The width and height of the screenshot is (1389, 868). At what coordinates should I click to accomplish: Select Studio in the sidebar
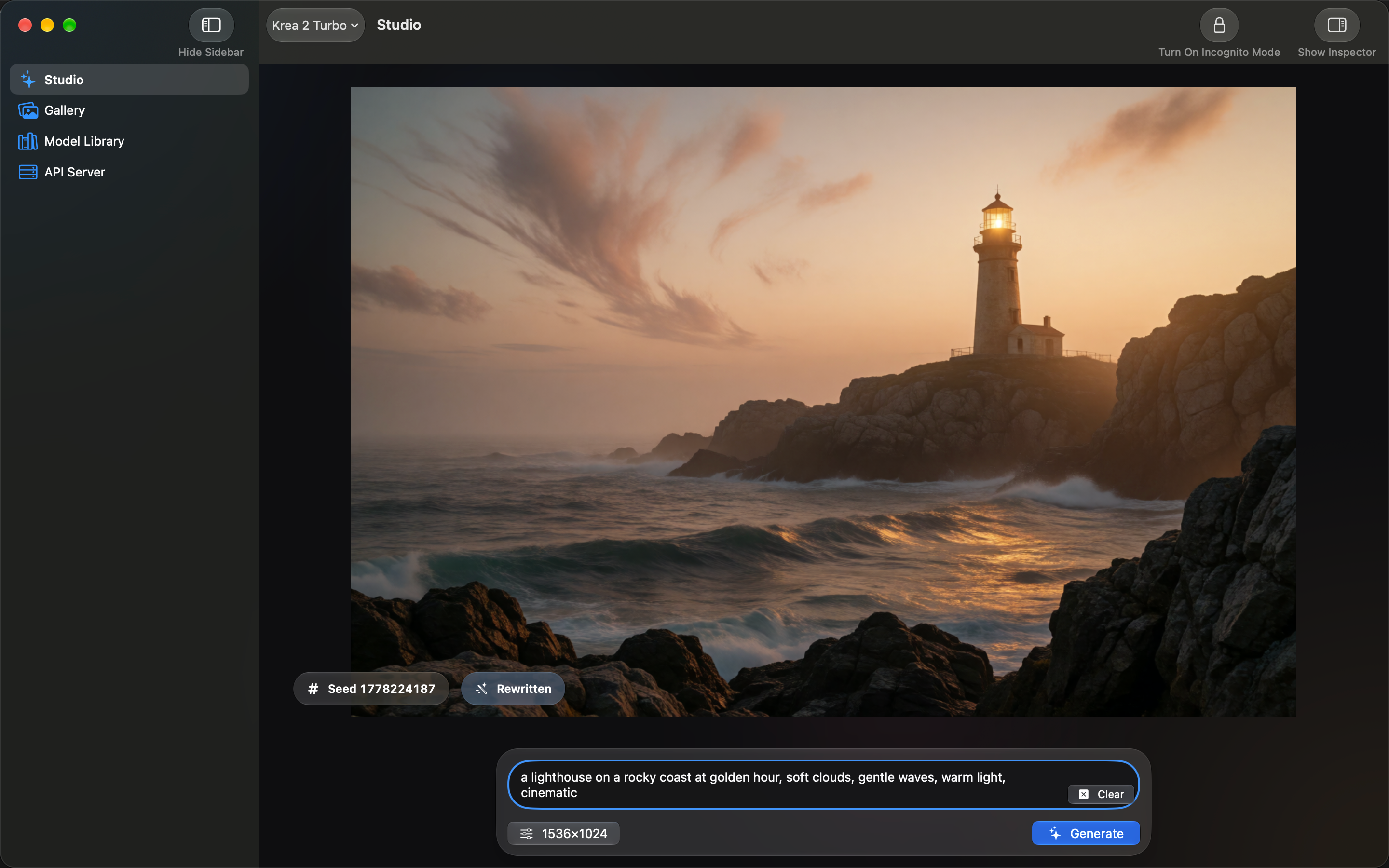point(129,80)
